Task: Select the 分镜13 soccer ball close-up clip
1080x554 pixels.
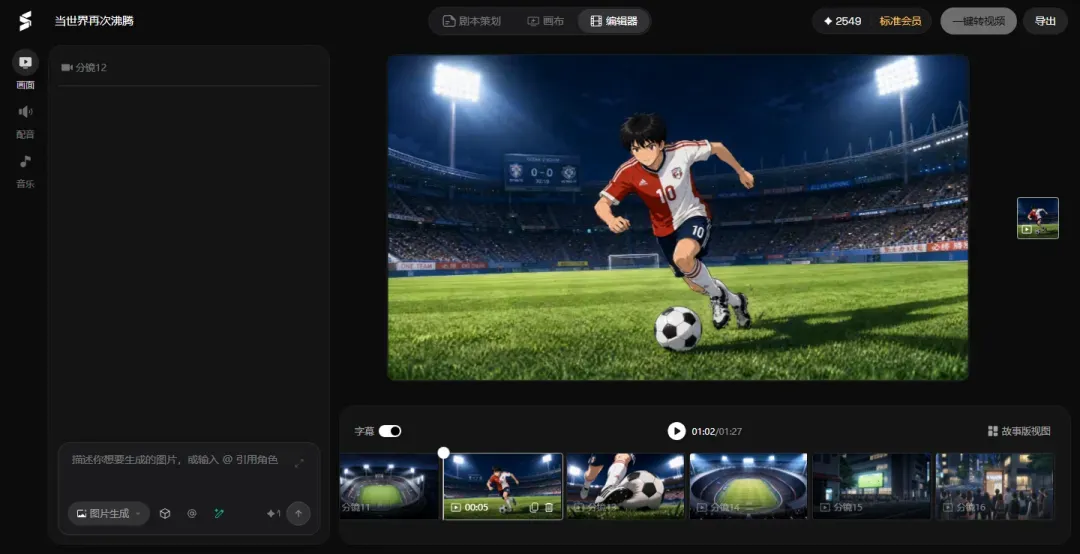Action: tap(625, 486)
